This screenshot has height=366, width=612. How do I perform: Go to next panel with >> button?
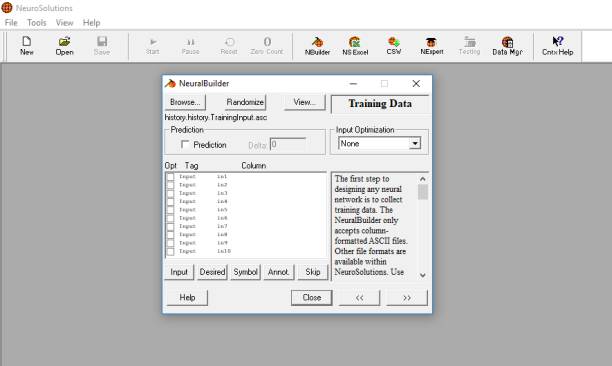[407, 298]
